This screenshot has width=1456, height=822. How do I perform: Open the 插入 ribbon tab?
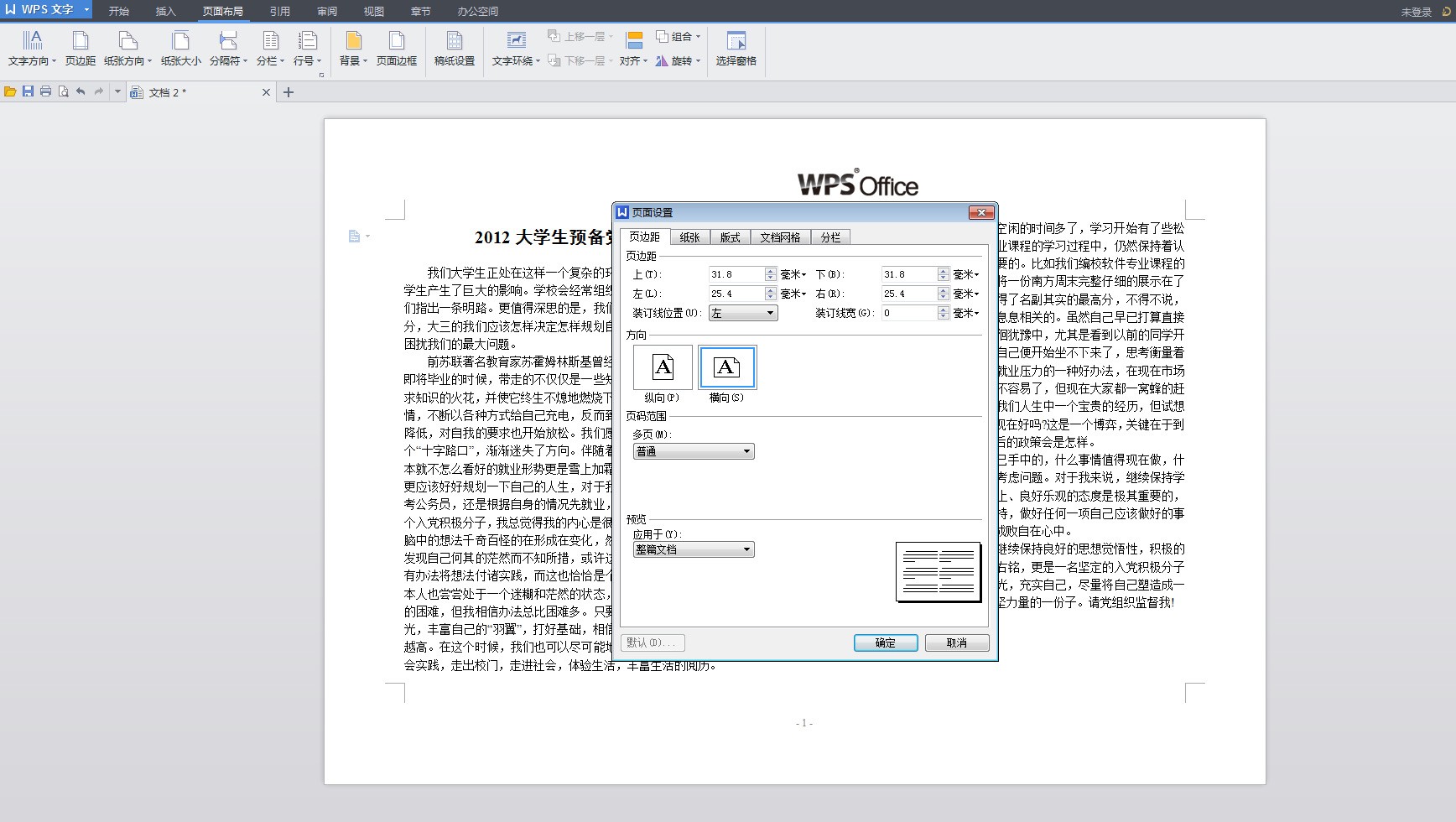coord(164,11)
